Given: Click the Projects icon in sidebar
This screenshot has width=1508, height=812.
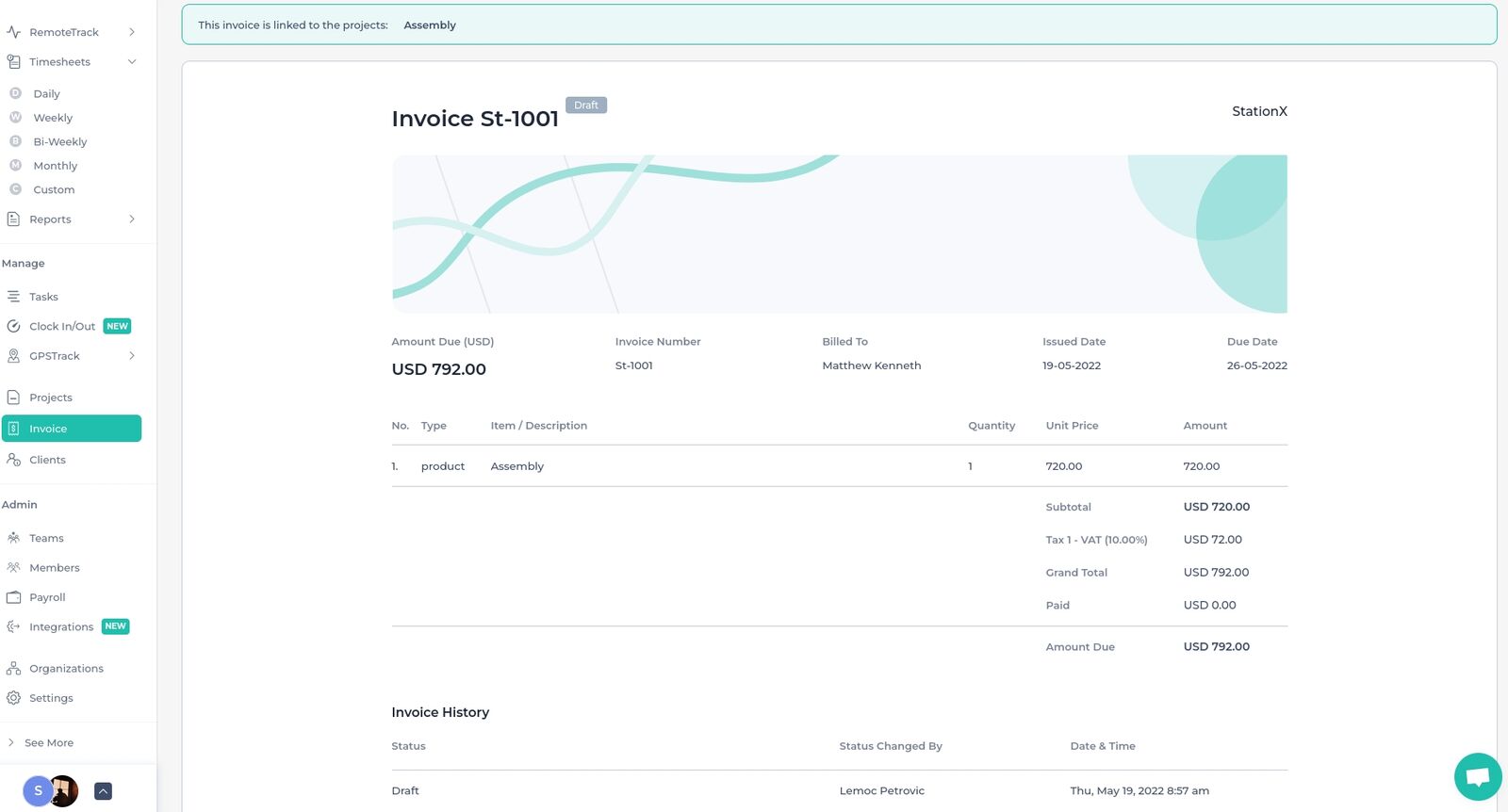Looking at the screenshot, I should click(x=13, y=398).
